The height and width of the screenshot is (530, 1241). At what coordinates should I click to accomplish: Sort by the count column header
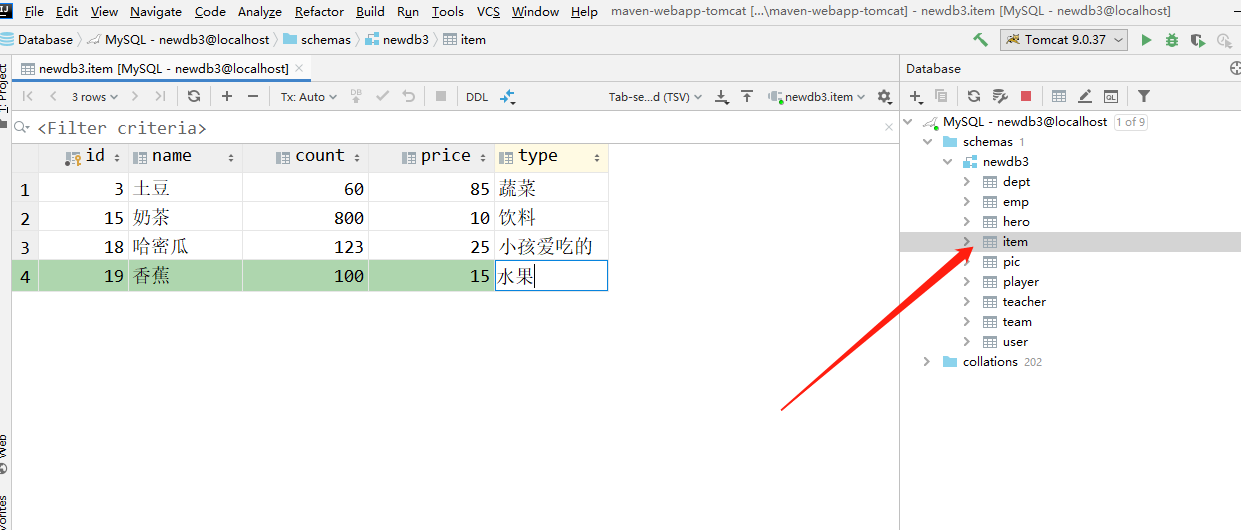tap(305, 157)
